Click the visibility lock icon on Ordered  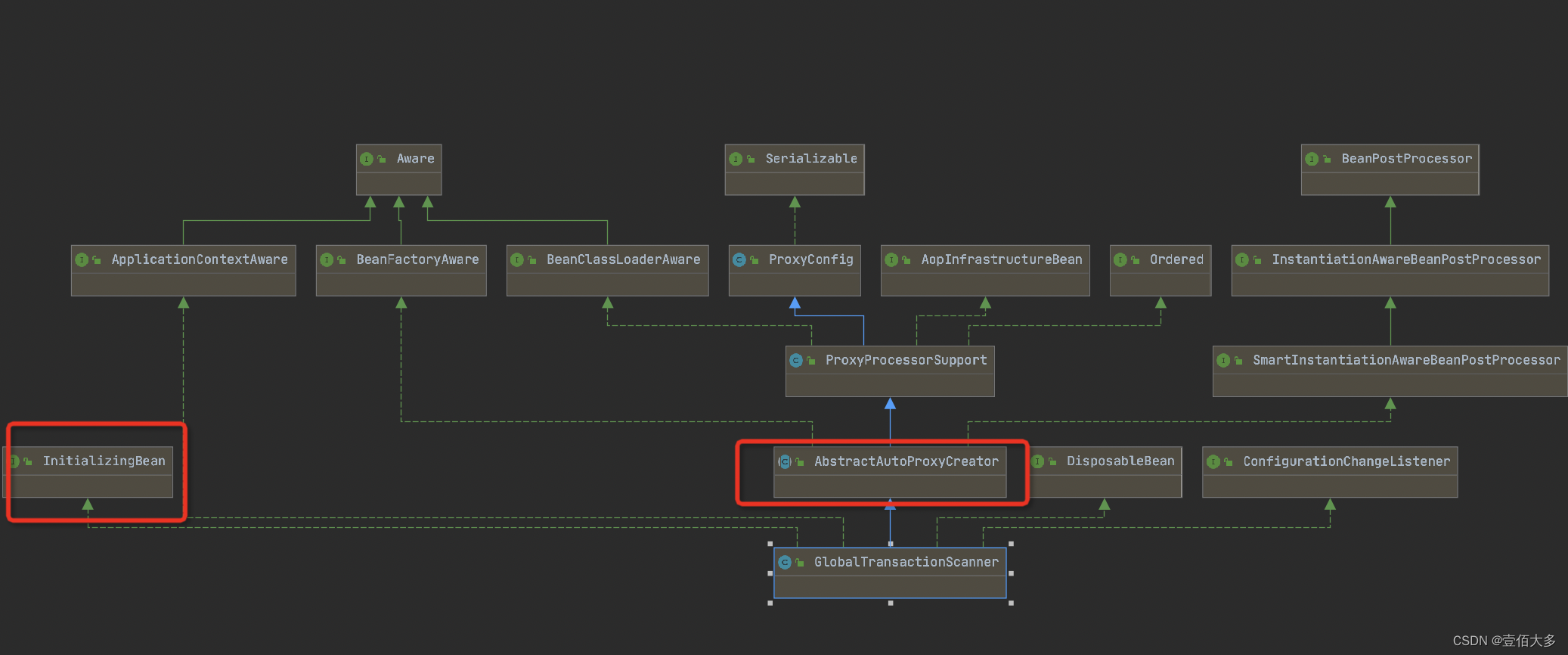click(1136, 260)
